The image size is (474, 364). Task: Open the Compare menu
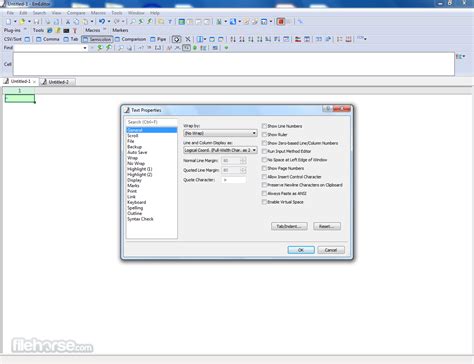(x=76, y=13)
